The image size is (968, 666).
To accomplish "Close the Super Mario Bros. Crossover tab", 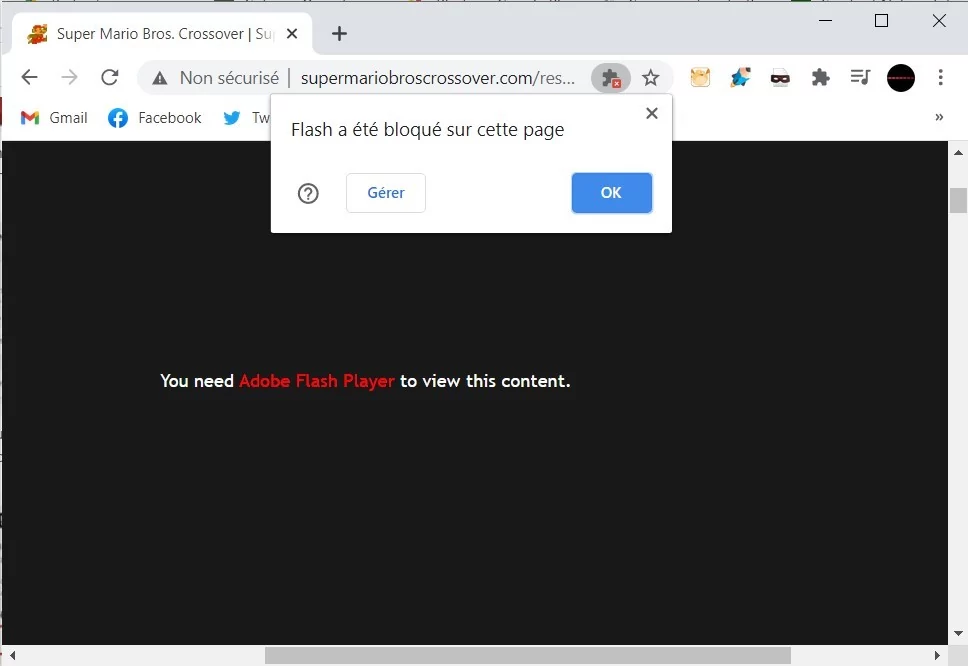I will (x=292, y=33).
